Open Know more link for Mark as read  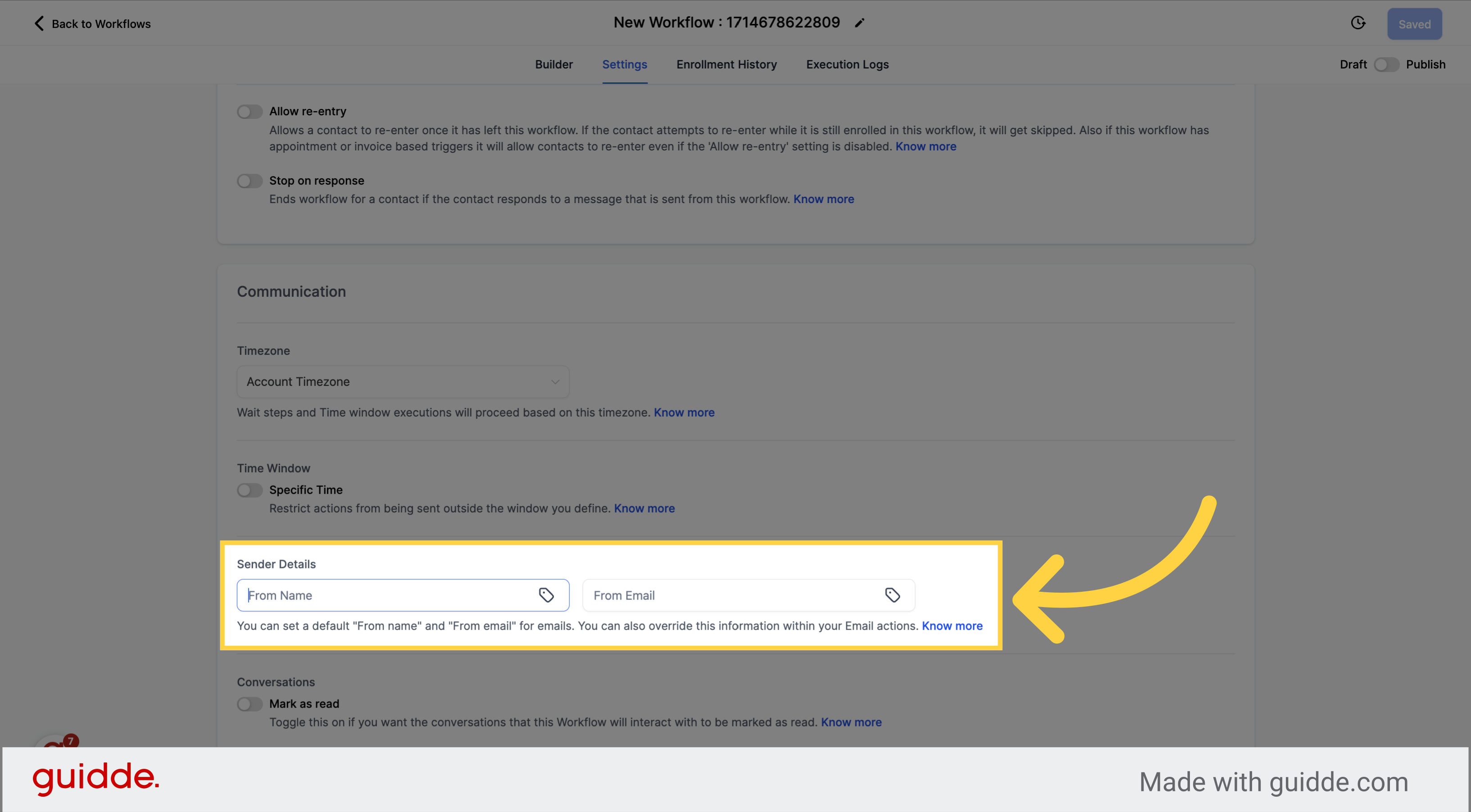[850, 722]
